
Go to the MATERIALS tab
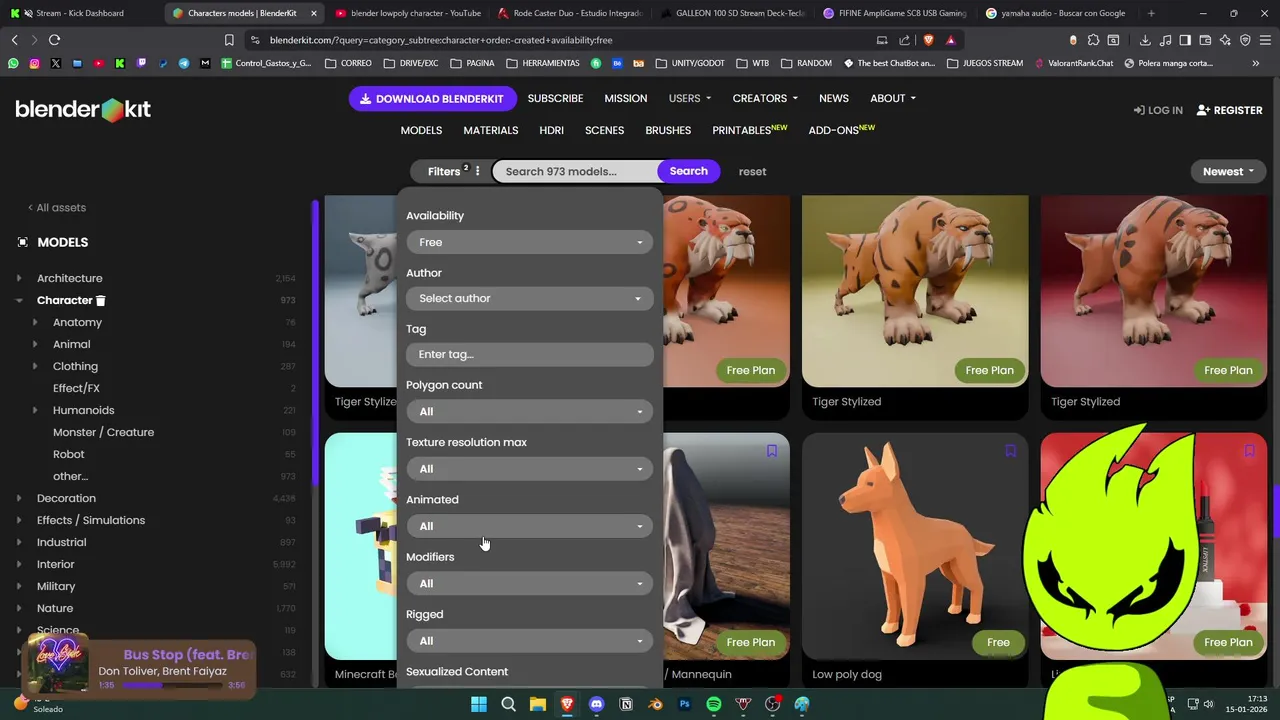coord(491,130)
